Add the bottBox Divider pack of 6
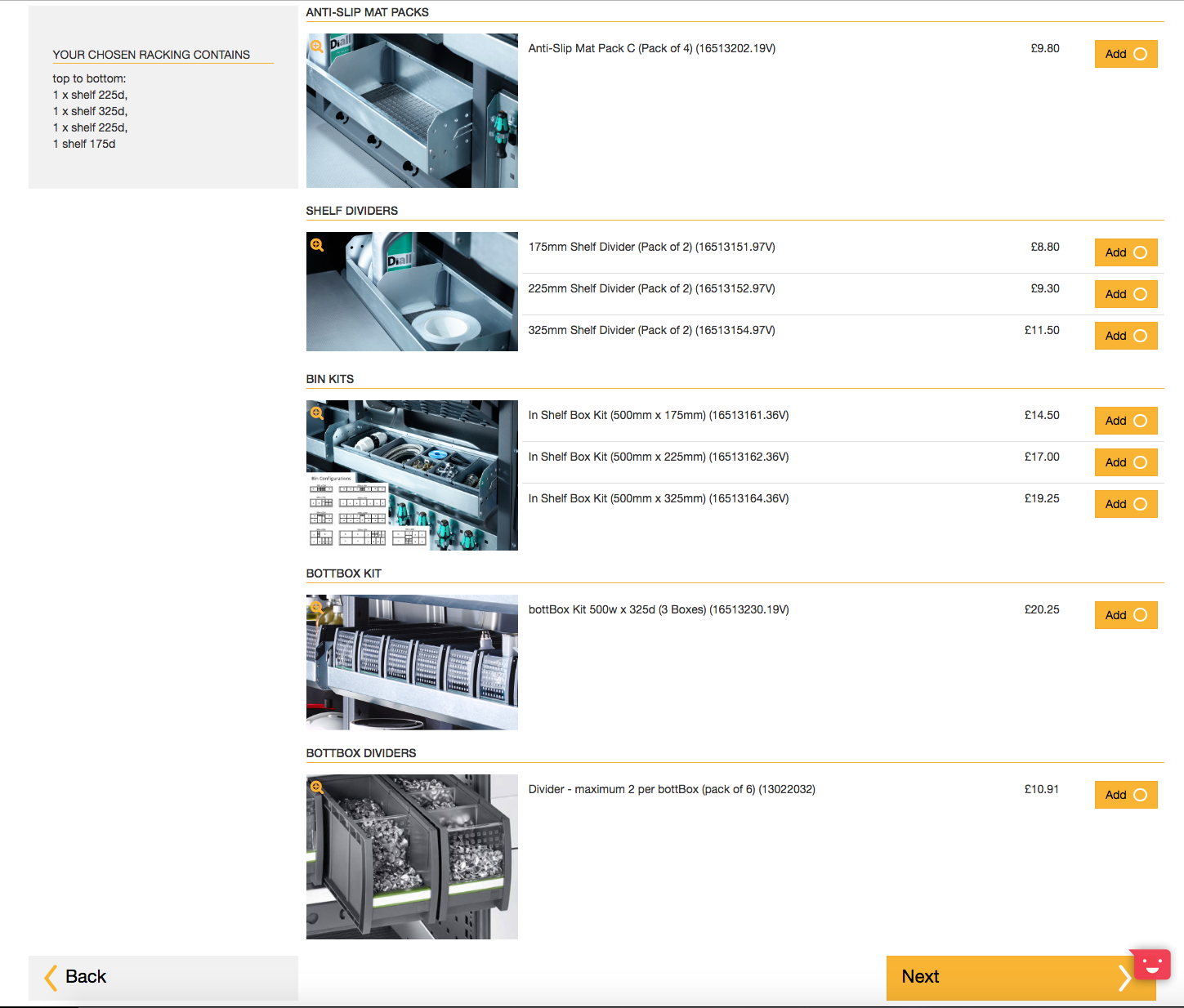This screenshot has width=1184, height=1008. coord(1125,795)
